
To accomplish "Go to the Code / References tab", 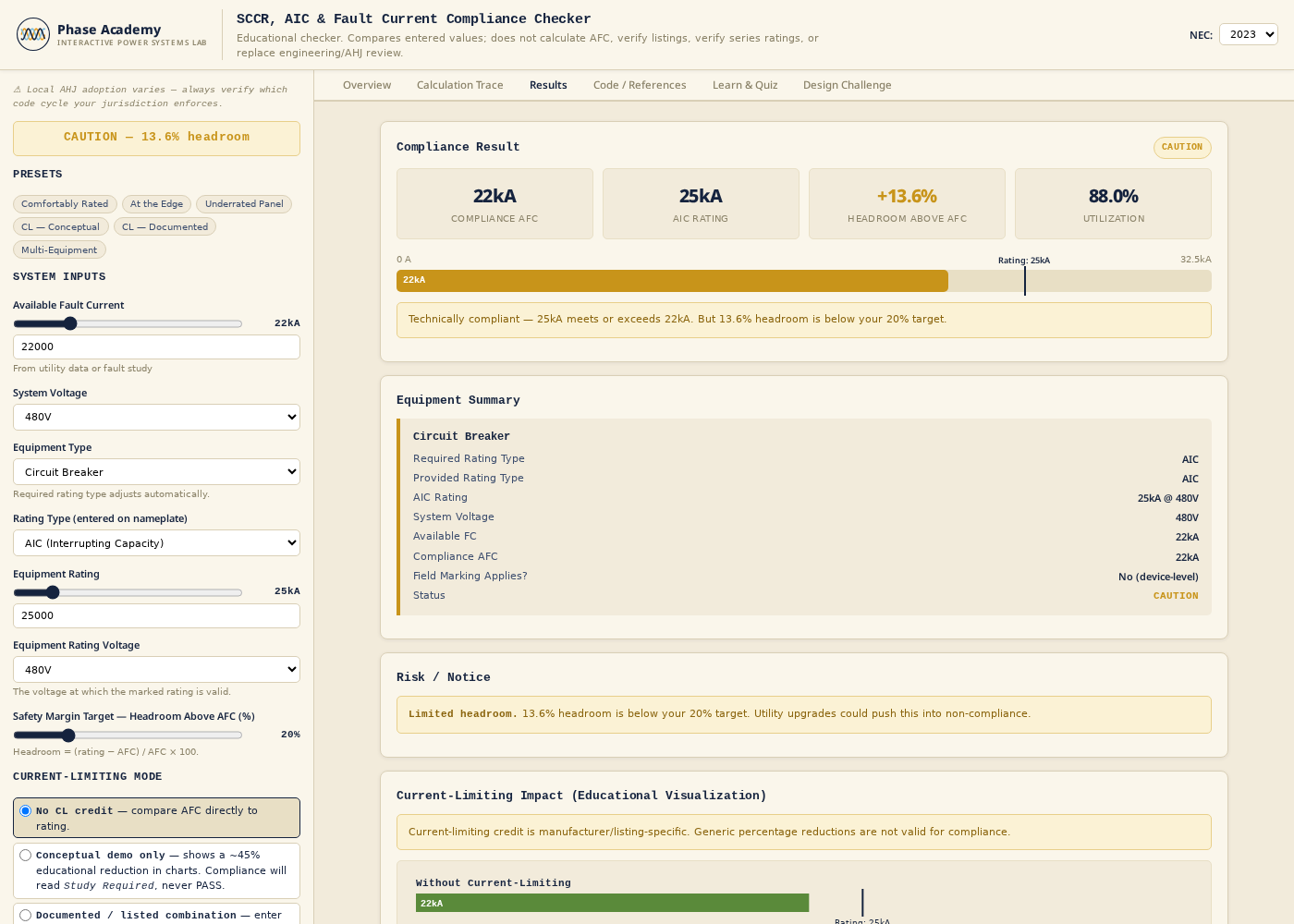I will tap(640, 85).
